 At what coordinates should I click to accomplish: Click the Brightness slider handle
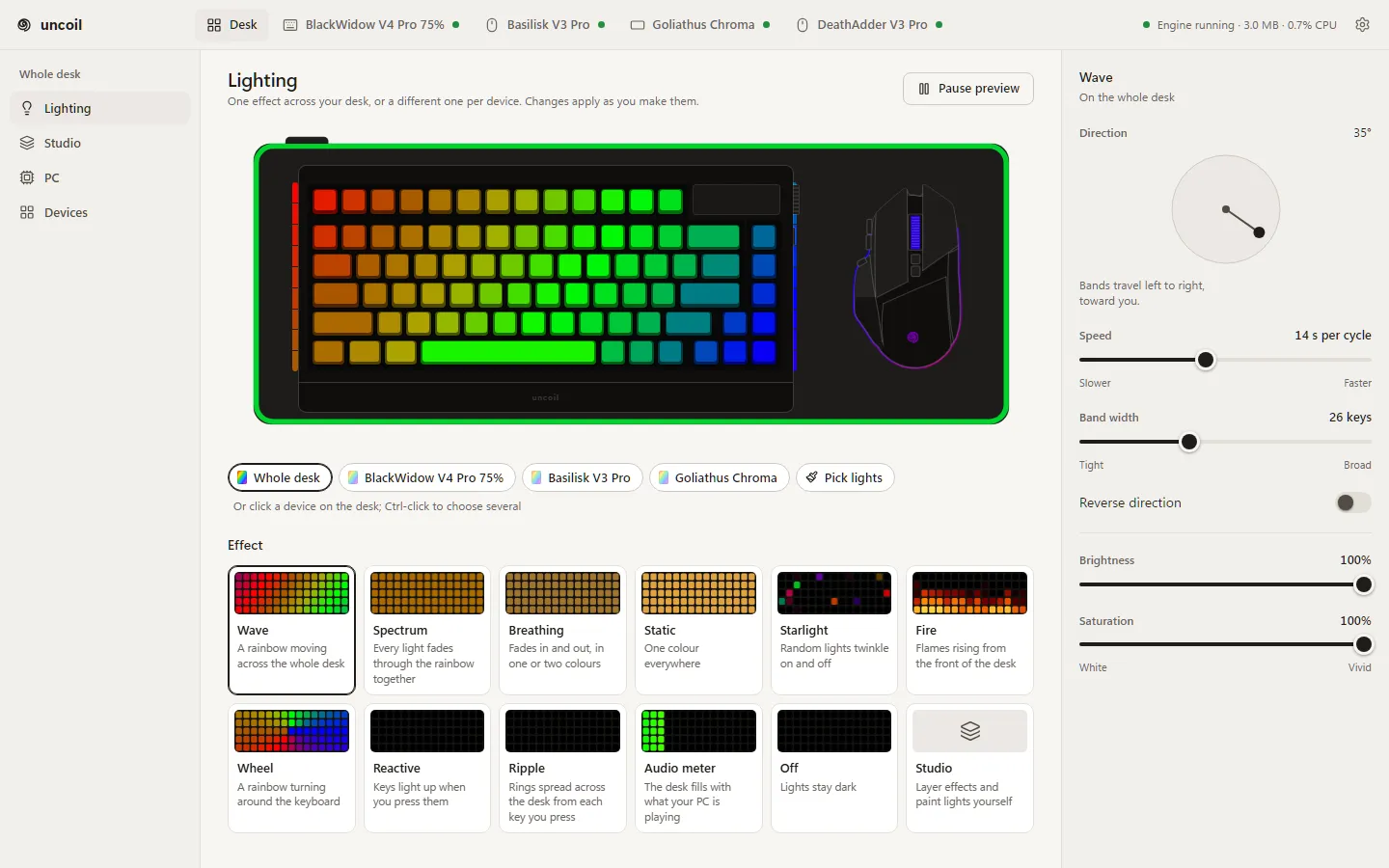coord(1364,584)
